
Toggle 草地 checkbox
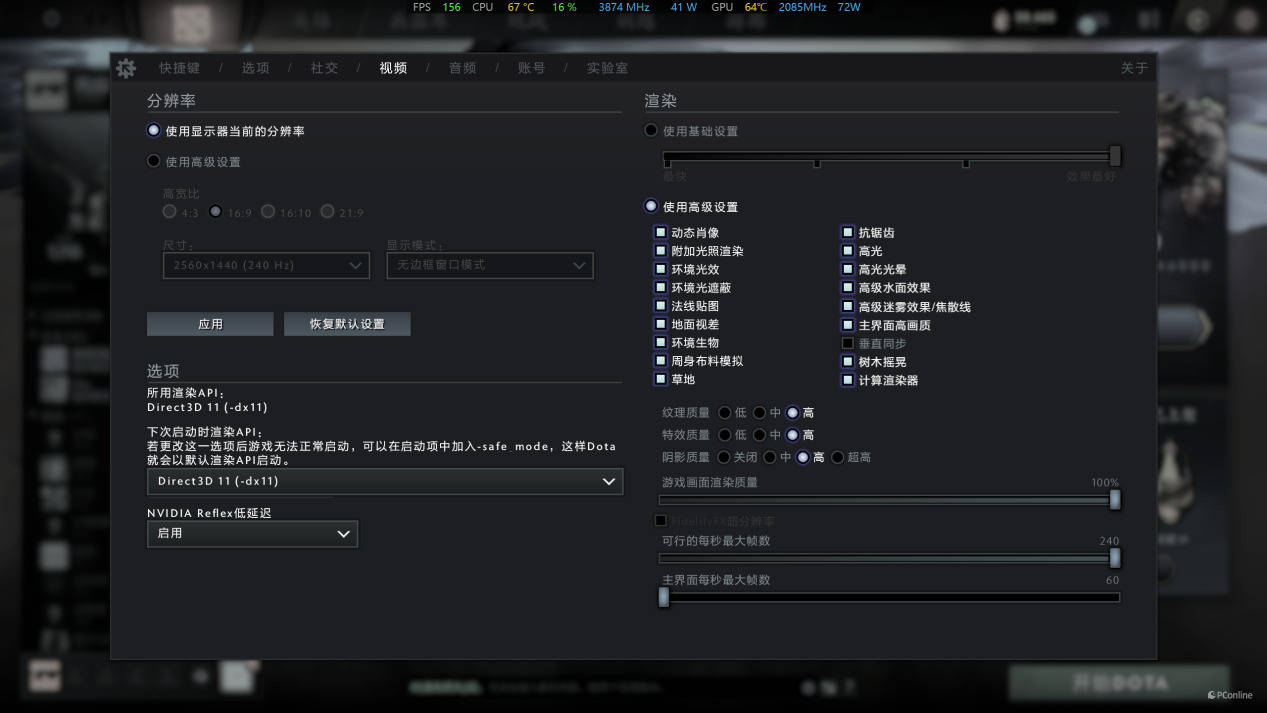tap(660, 379)
